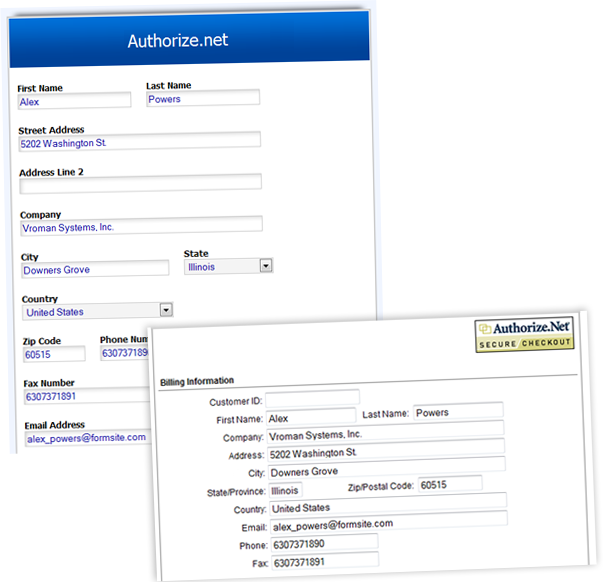The width and height of the screenshot is (606, 582).
Task: Click the empty Address Line 2 field
Action: (x=141, y=184)
